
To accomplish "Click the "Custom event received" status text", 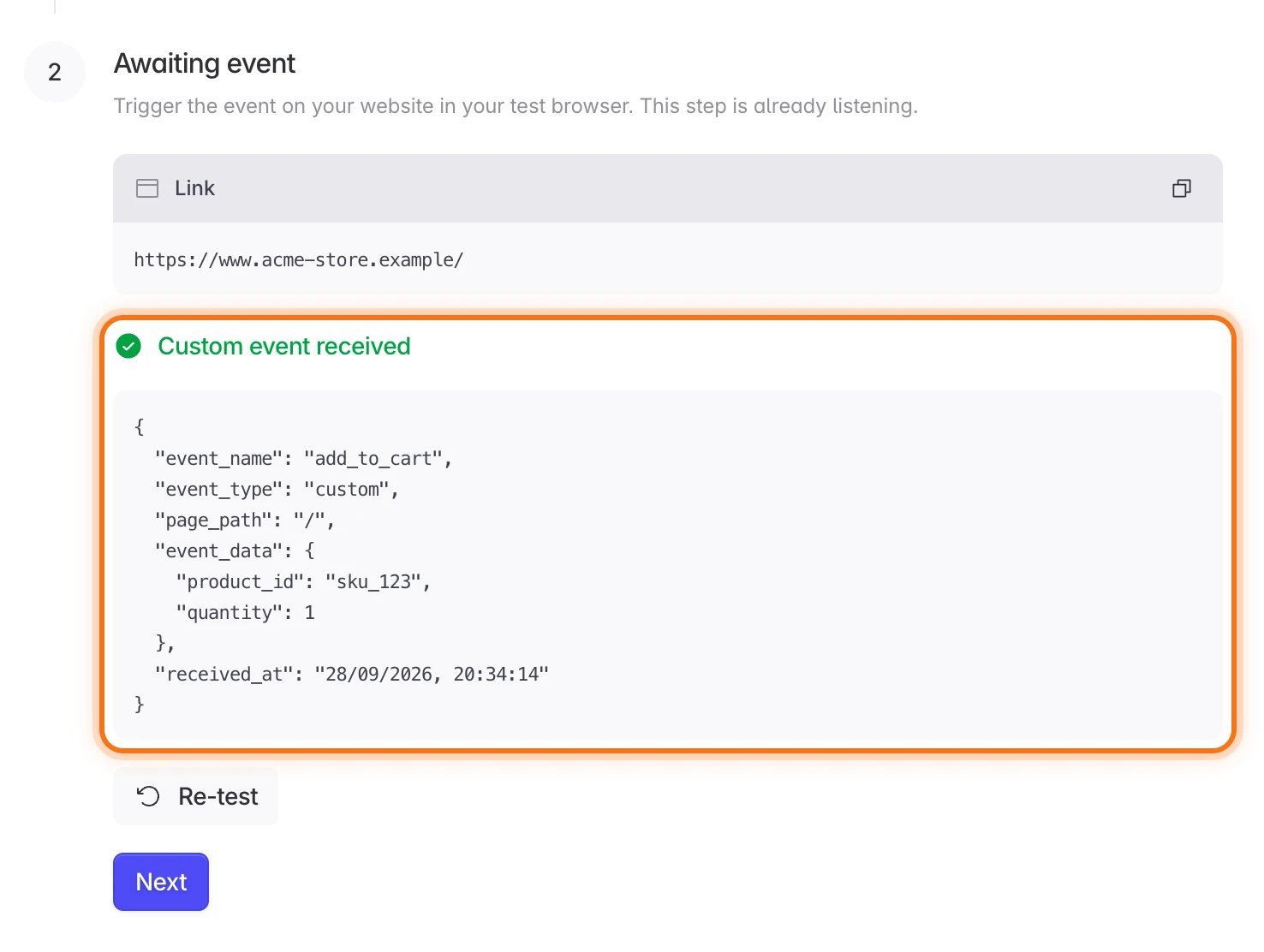I will 284,346.
